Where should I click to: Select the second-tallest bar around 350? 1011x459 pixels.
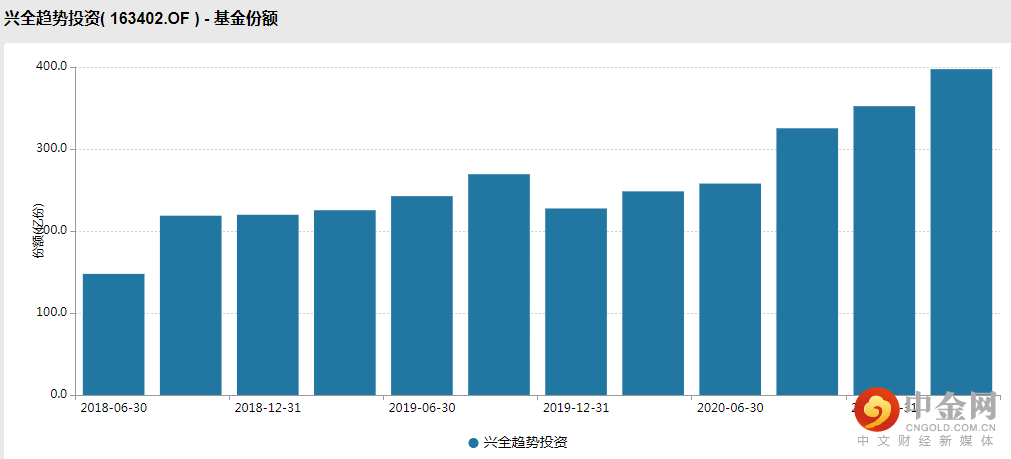click(x=884, y=251)
